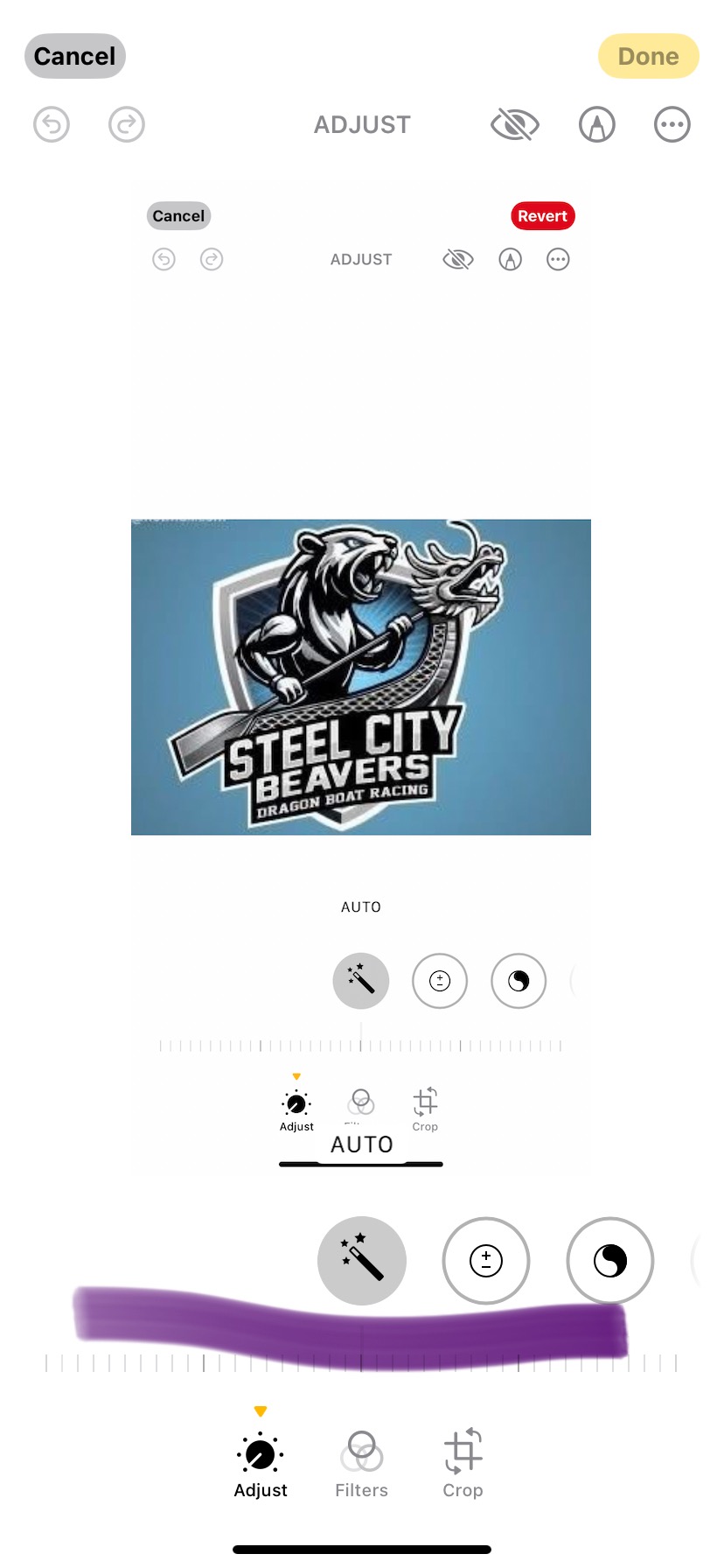724x1568 pixels.
Task: Tap the Undo arrow in the main toolbar
Action: [52, 124]
